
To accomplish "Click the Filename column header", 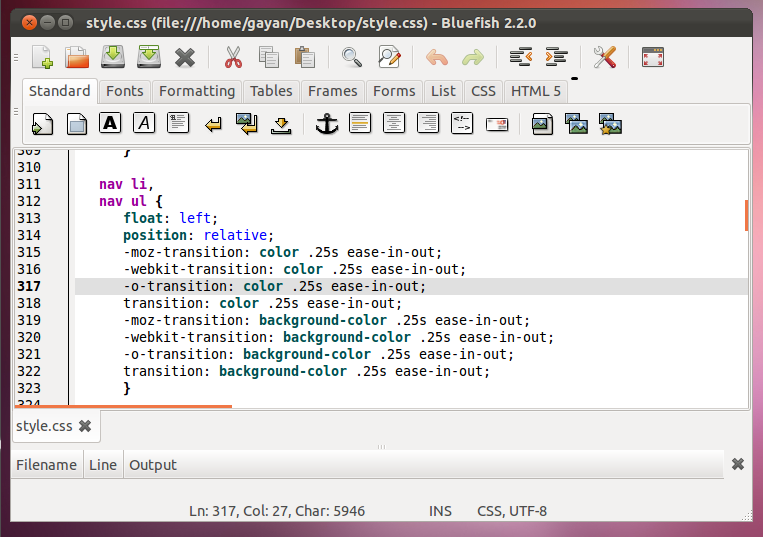I will click(46, 465).
